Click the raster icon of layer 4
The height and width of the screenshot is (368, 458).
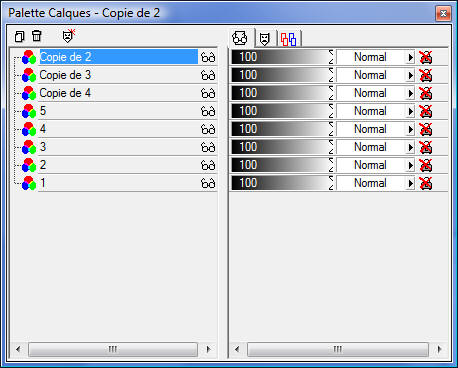pos(29,129)
